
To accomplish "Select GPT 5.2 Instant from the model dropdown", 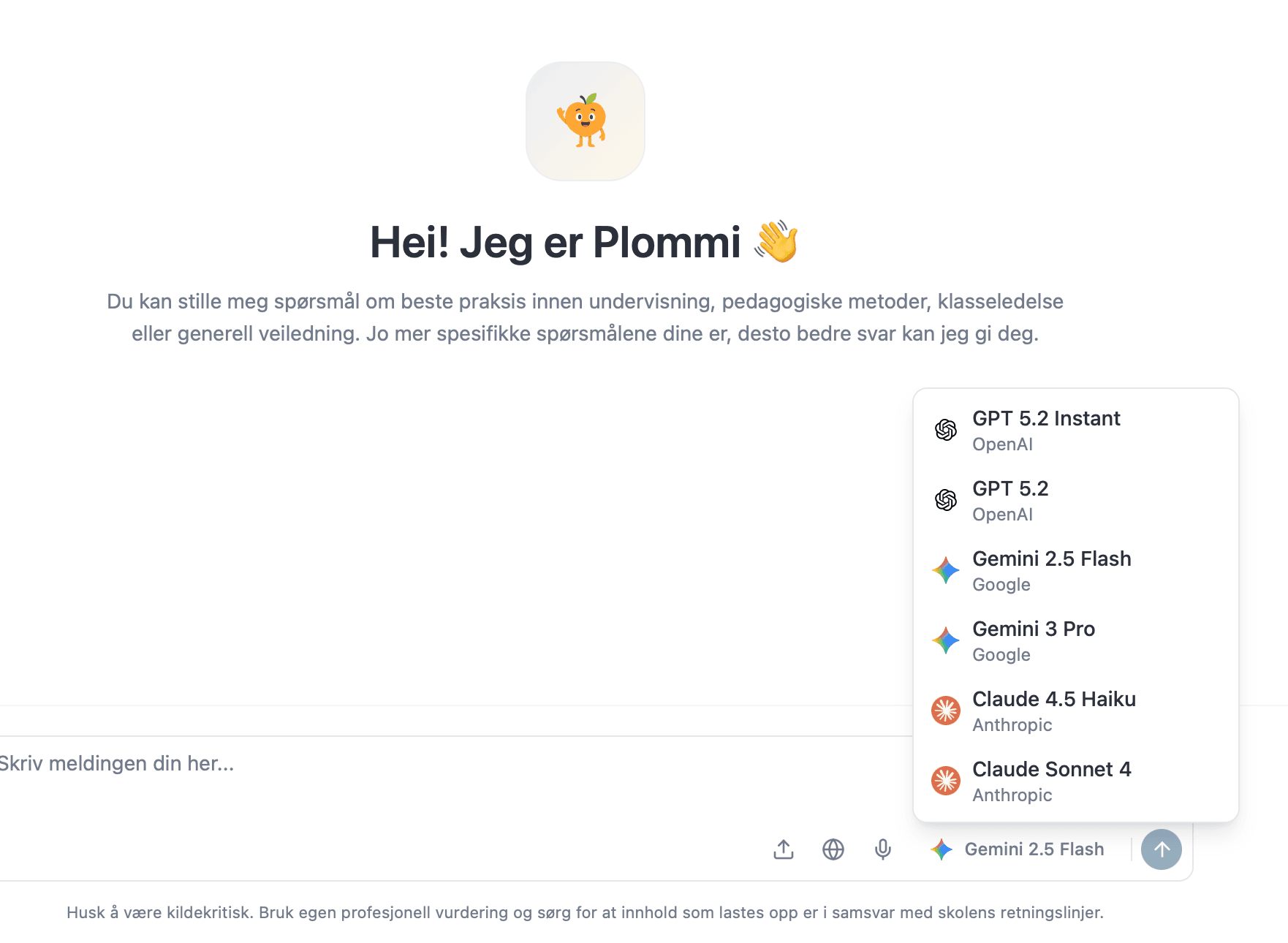I will point(1046,418).
